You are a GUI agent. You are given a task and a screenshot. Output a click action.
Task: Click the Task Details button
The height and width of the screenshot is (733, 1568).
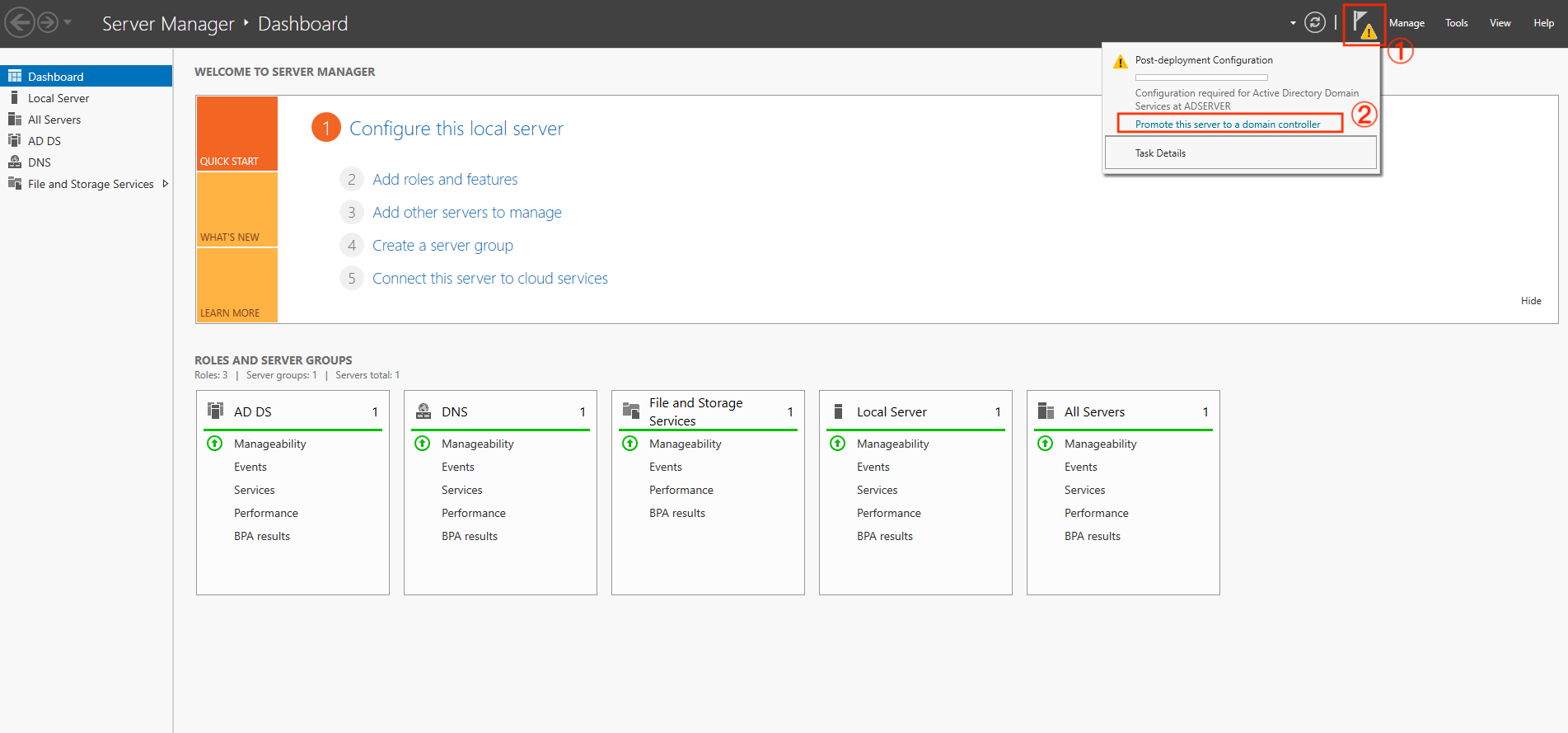[x=1241, y=153]
